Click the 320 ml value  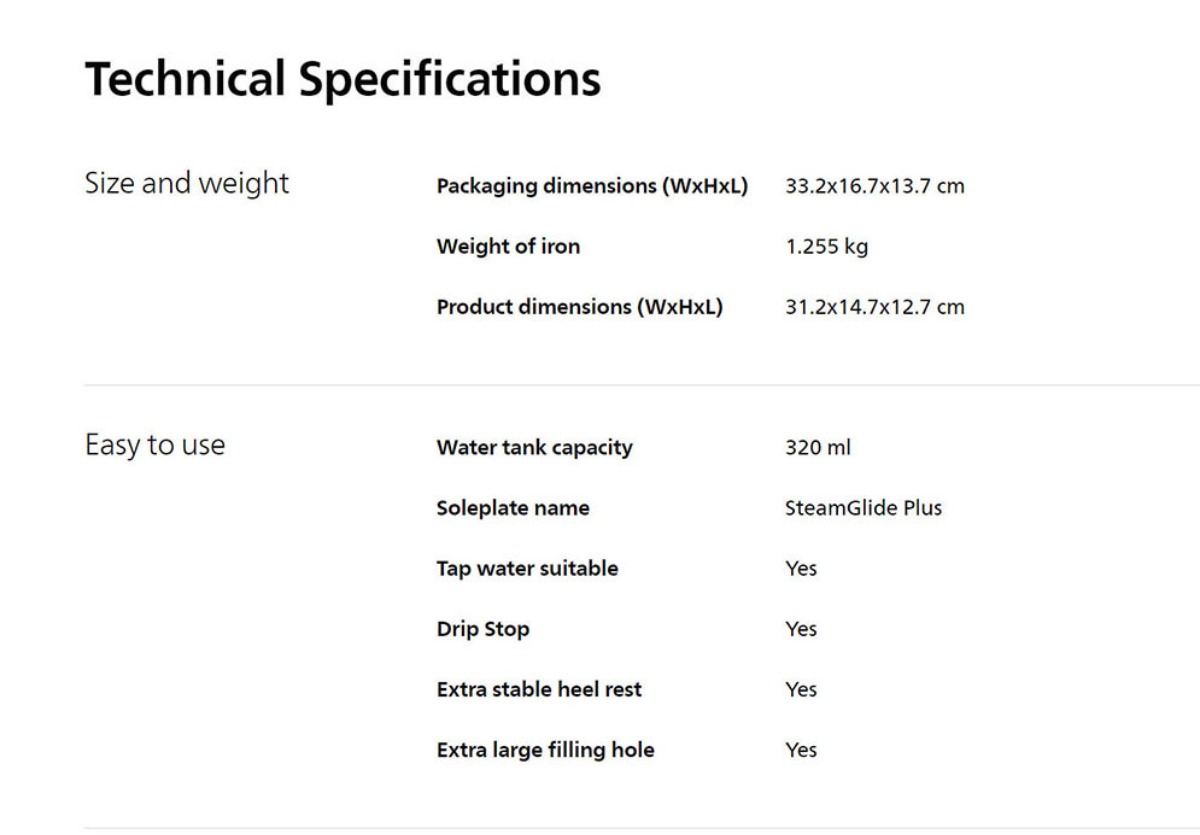point(818,448)
